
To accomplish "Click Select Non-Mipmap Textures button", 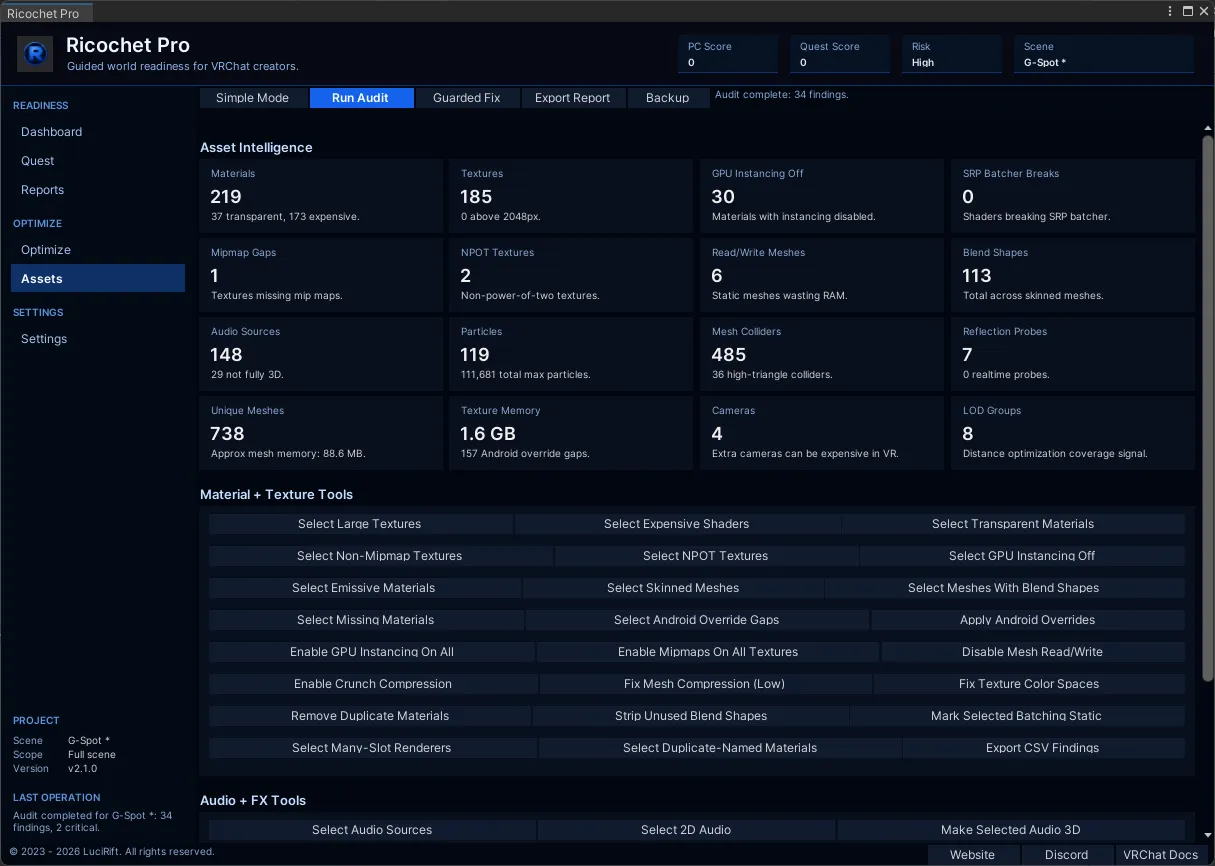I will coord(380,556).
